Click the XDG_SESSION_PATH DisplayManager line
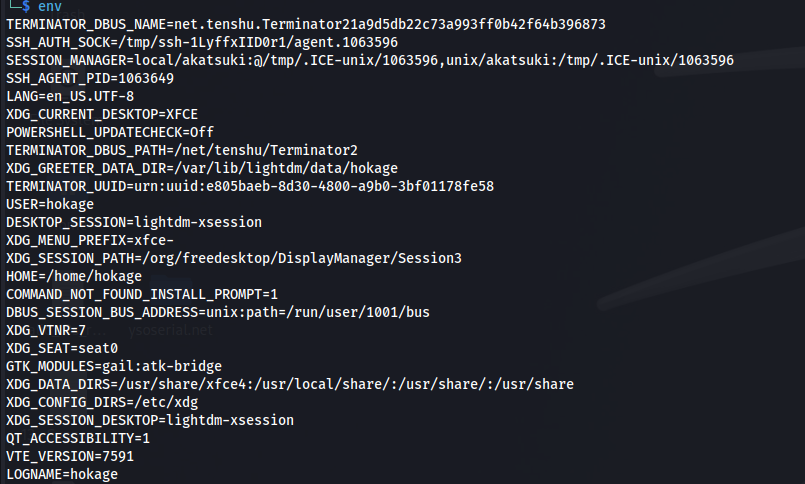This screenshot has width=805, height=484. pyautogui.click(x=234, y=258)
